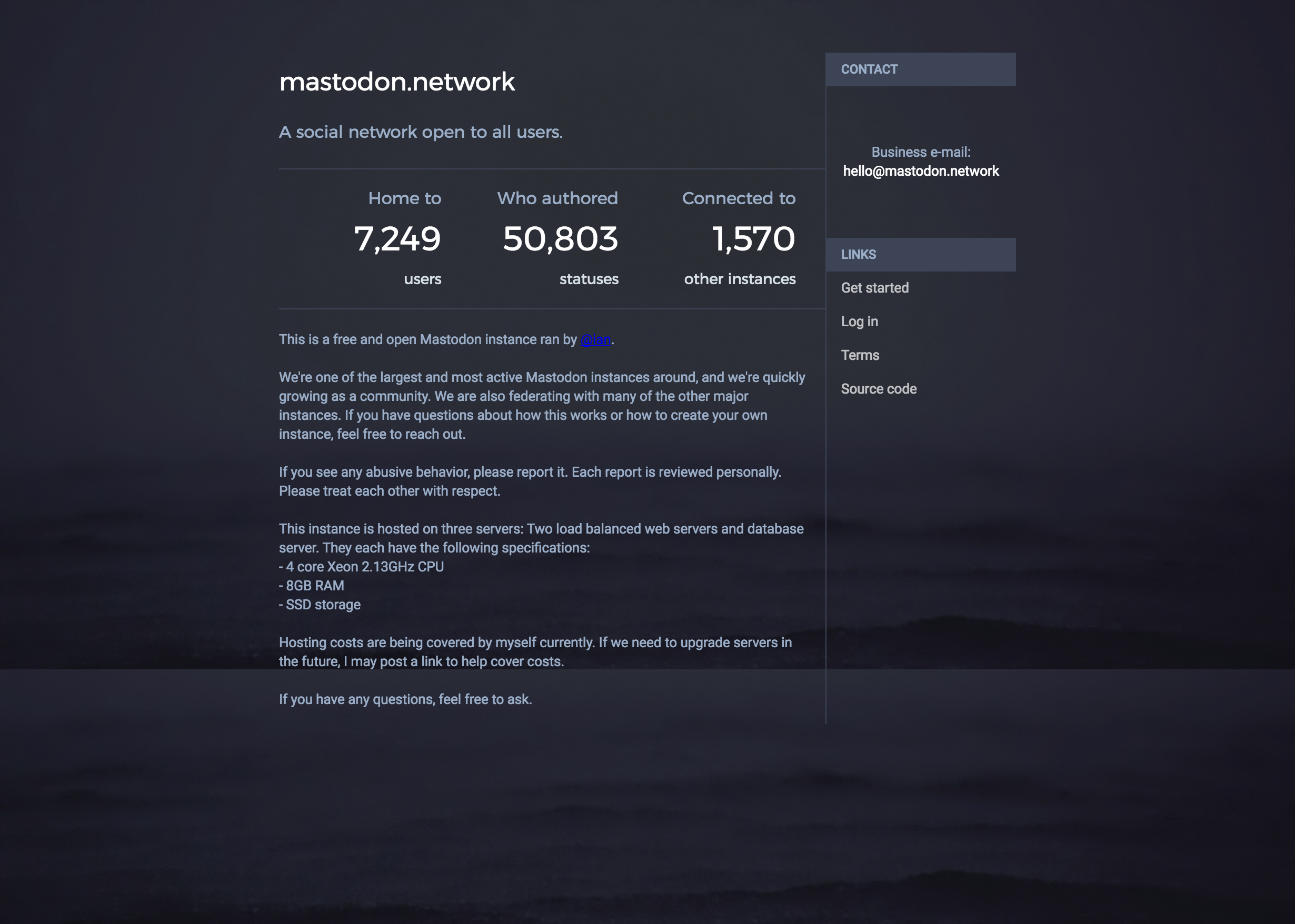
Task: Click the '8GB RAM' specification line
Action: pos(311,586)
